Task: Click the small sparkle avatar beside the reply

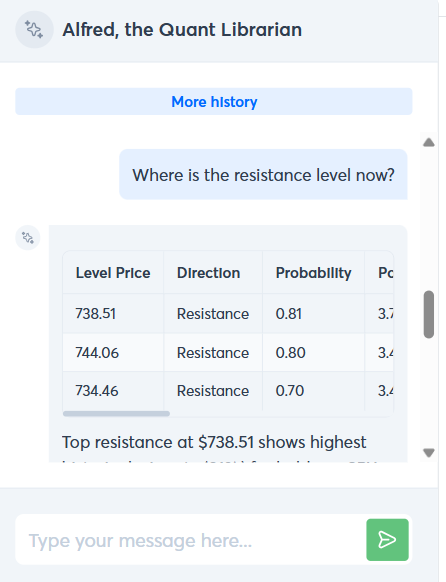Action: tap(28, 238)
